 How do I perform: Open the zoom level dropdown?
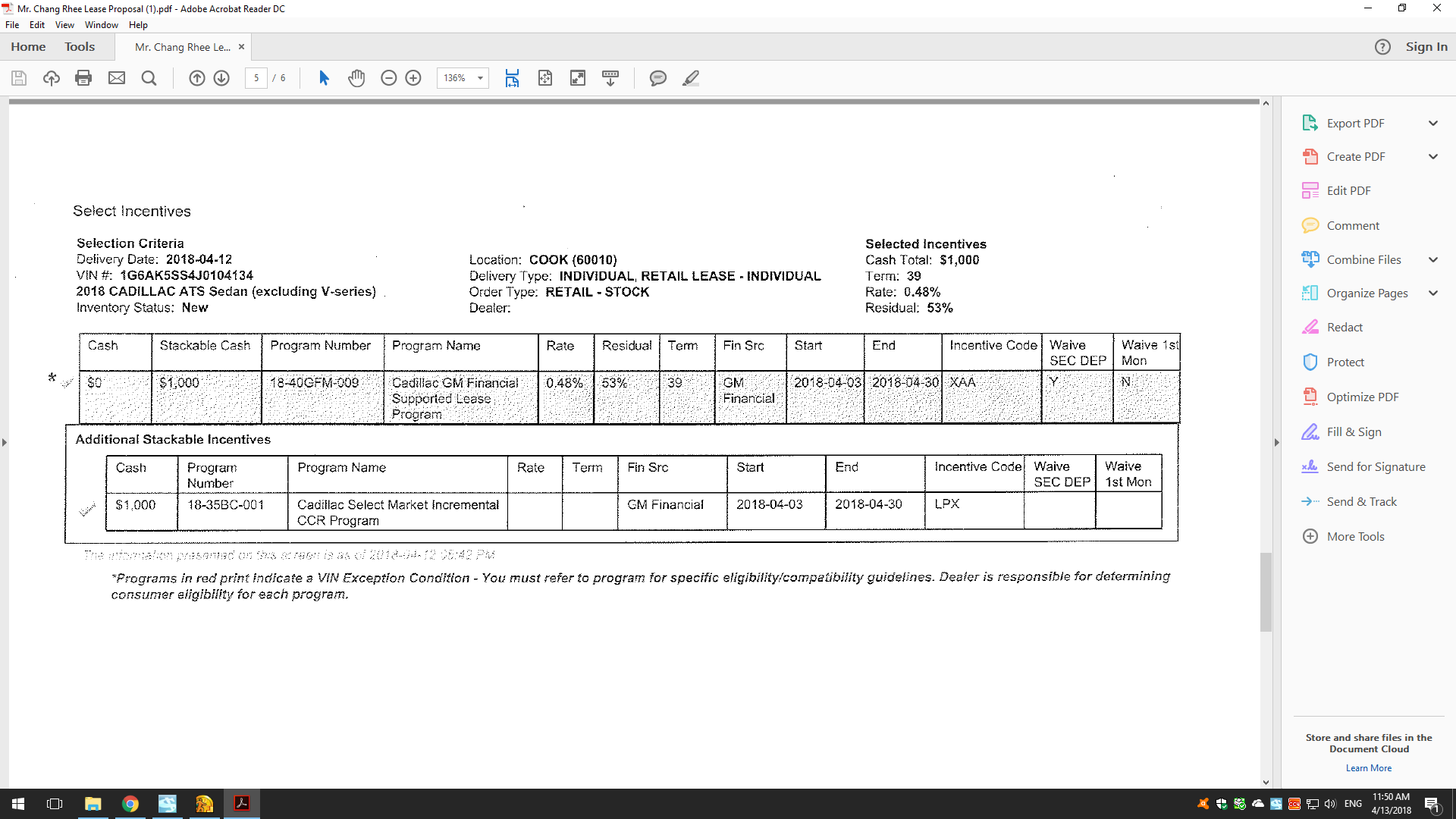click(480, 78)
